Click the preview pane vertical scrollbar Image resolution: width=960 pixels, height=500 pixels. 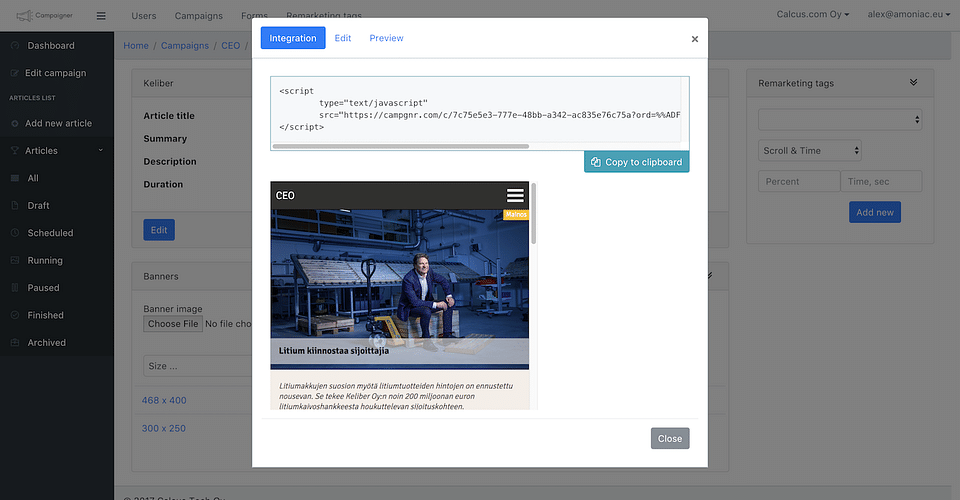click(533, 214)
